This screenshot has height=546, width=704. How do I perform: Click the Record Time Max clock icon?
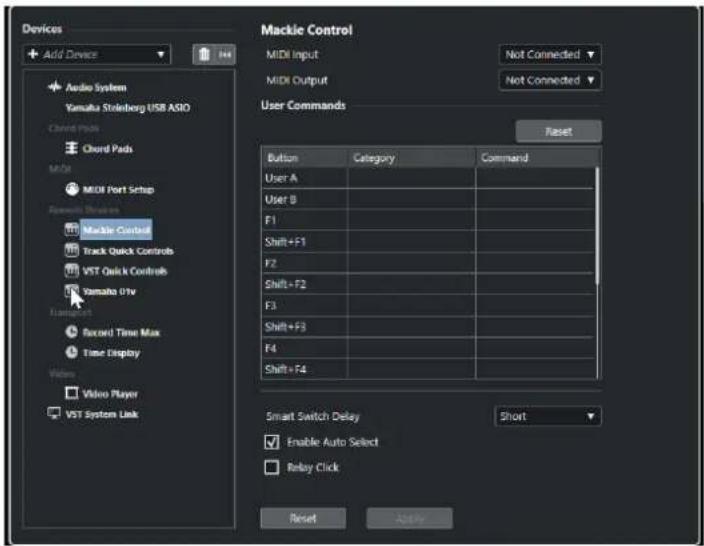(71, 332)
